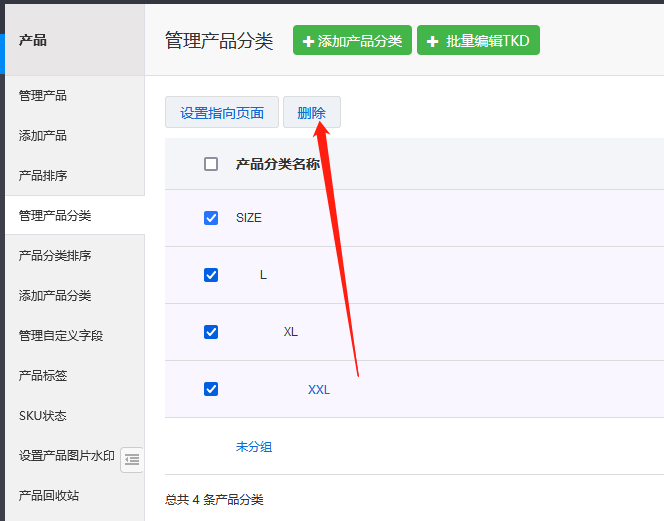Uncheck the L category checkbox

pyautogui.click(x=211, y=275)
